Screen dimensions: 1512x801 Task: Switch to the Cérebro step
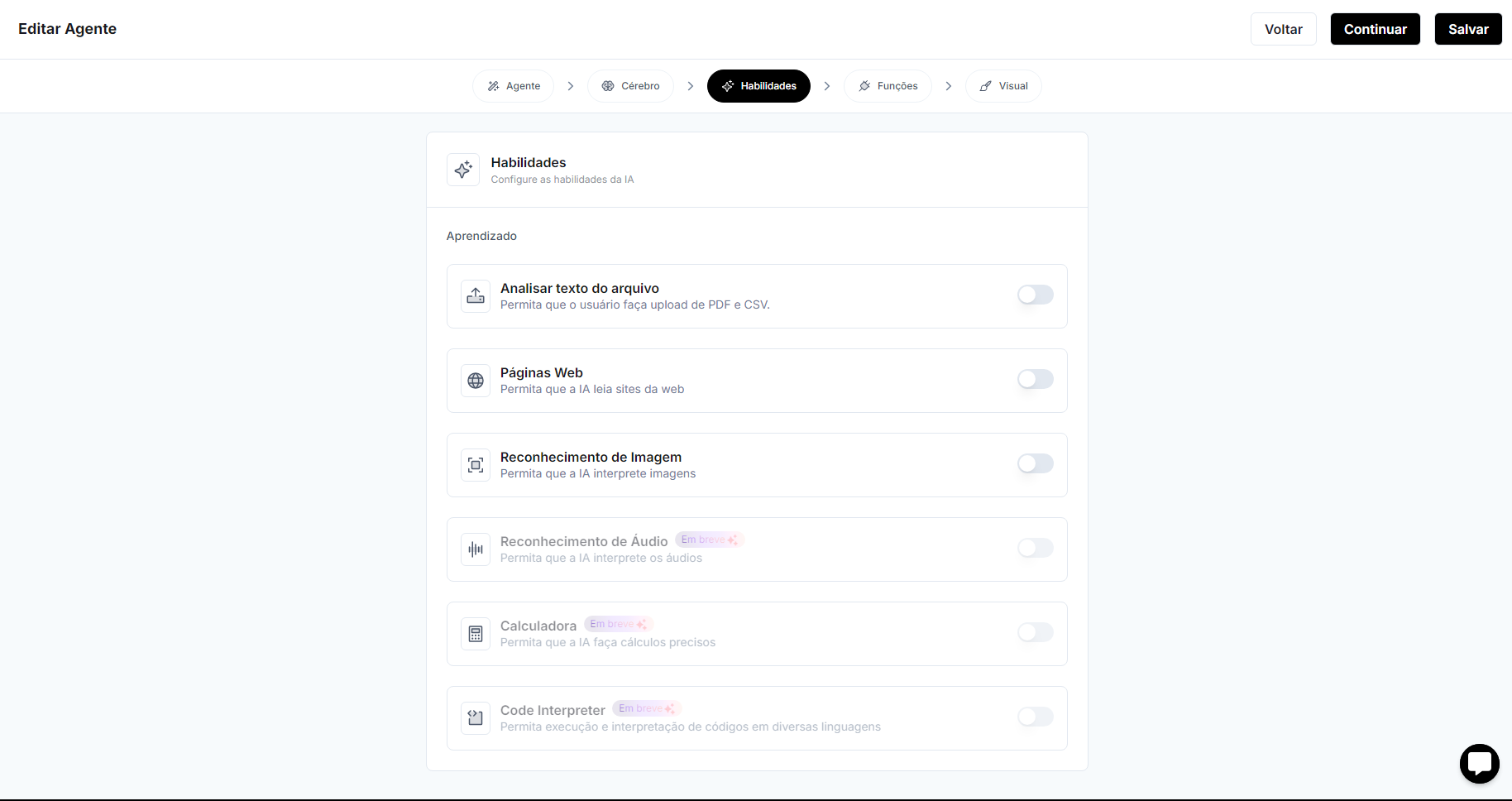[x=630, y=86]
